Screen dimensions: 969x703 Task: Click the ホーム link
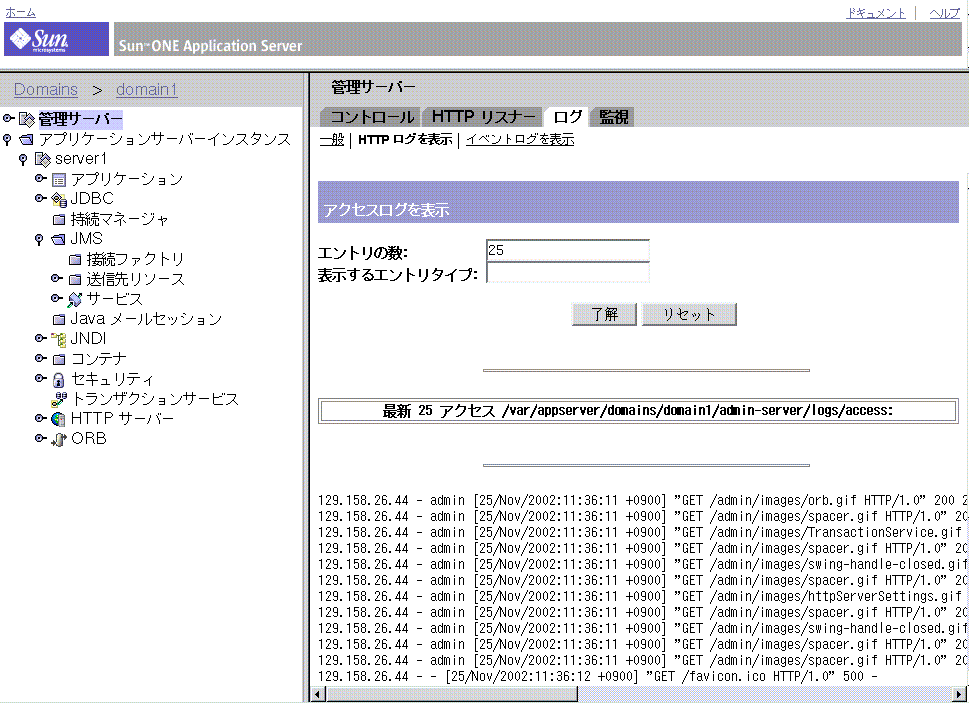tap(20, 12)
